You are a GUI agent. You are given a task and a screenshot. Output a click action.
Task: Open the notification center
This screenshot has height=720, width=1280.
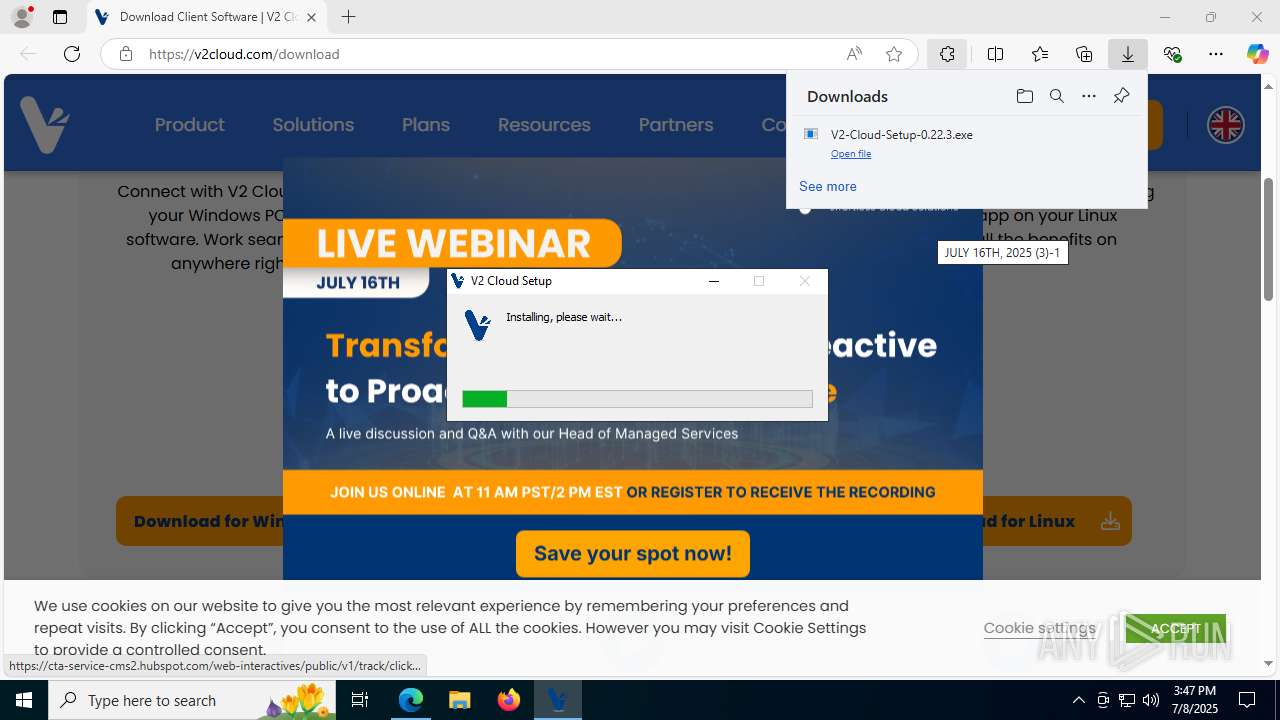(1247, 700)
